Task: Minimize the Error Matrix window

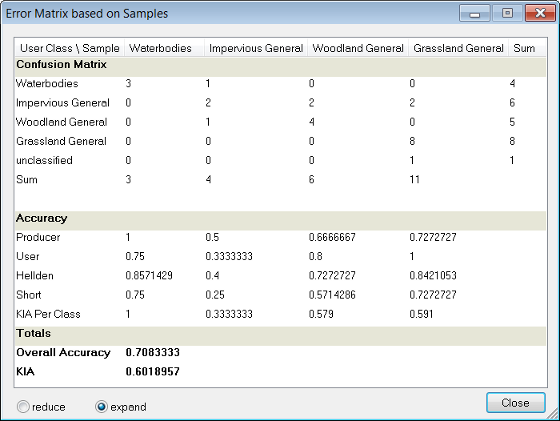Action: [x=474, y=14]
